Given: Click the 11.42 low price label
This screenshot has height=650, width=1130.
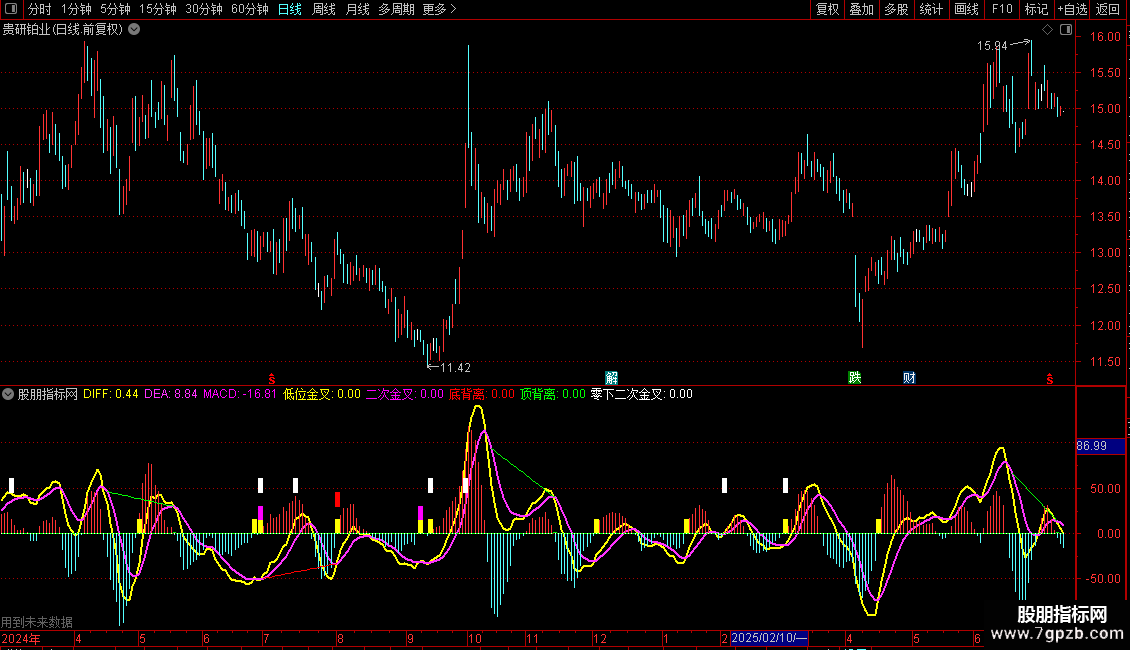Looking at the screenshot, I should [455, 368].
